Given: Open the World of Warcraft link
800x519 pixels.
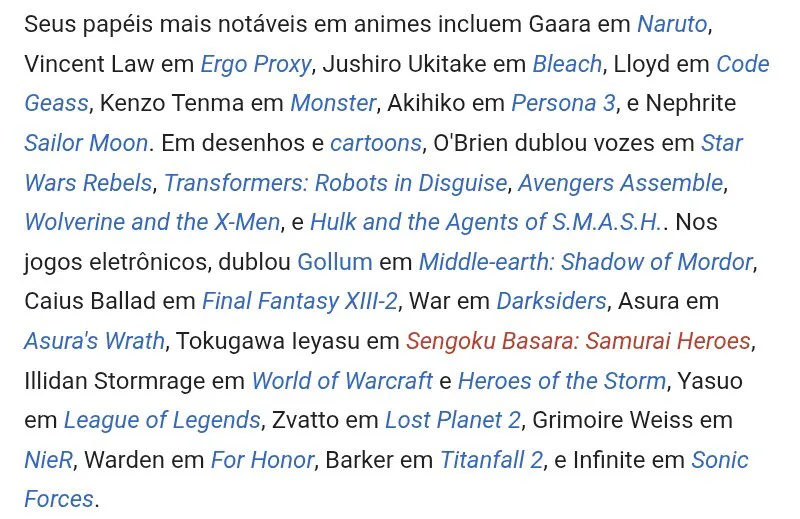Looking at the screenshot, I should [x=342, y=381].
